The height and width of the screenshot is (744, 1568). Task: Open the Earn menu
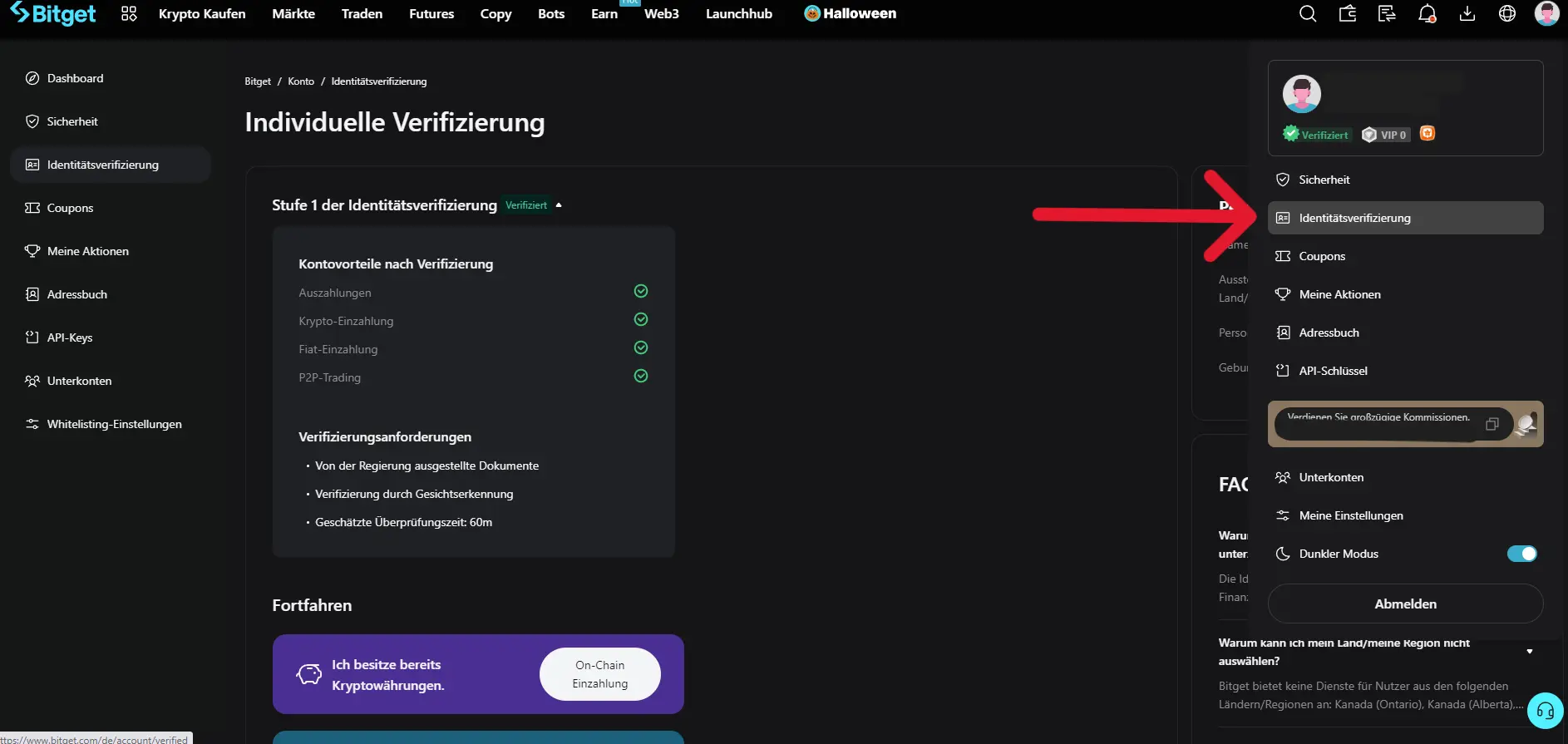[x=604, y=14]
